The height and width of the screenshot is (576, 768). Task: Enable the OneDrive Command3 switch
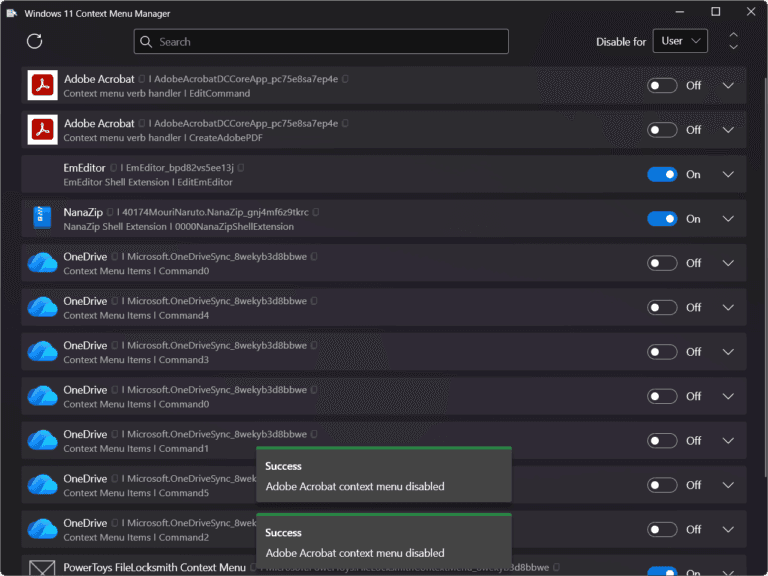click(x=662, y=352)
